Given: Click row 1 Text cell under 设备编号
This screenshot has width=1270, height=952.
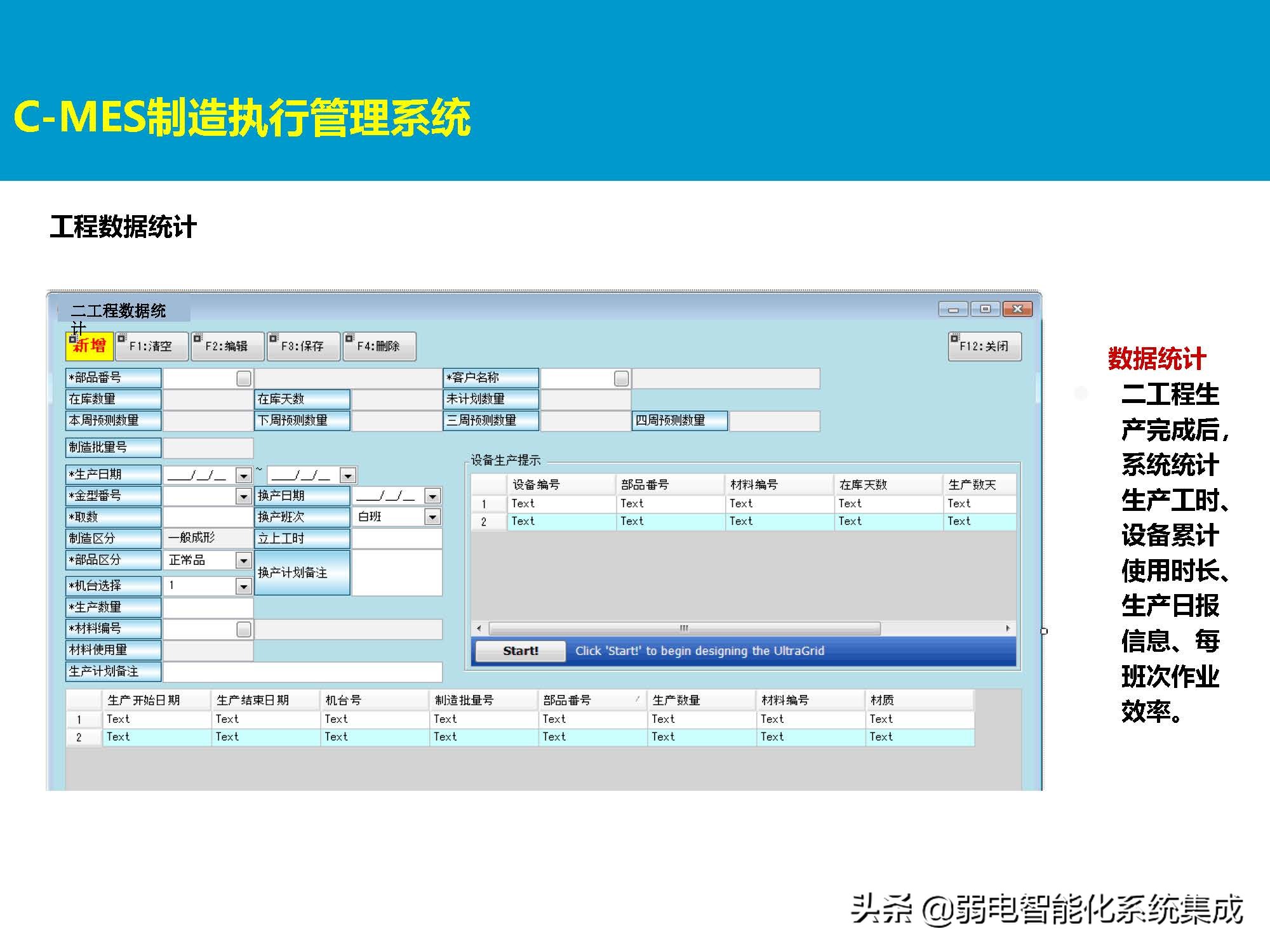Looking at the screenshot, I should pos(561,504).
